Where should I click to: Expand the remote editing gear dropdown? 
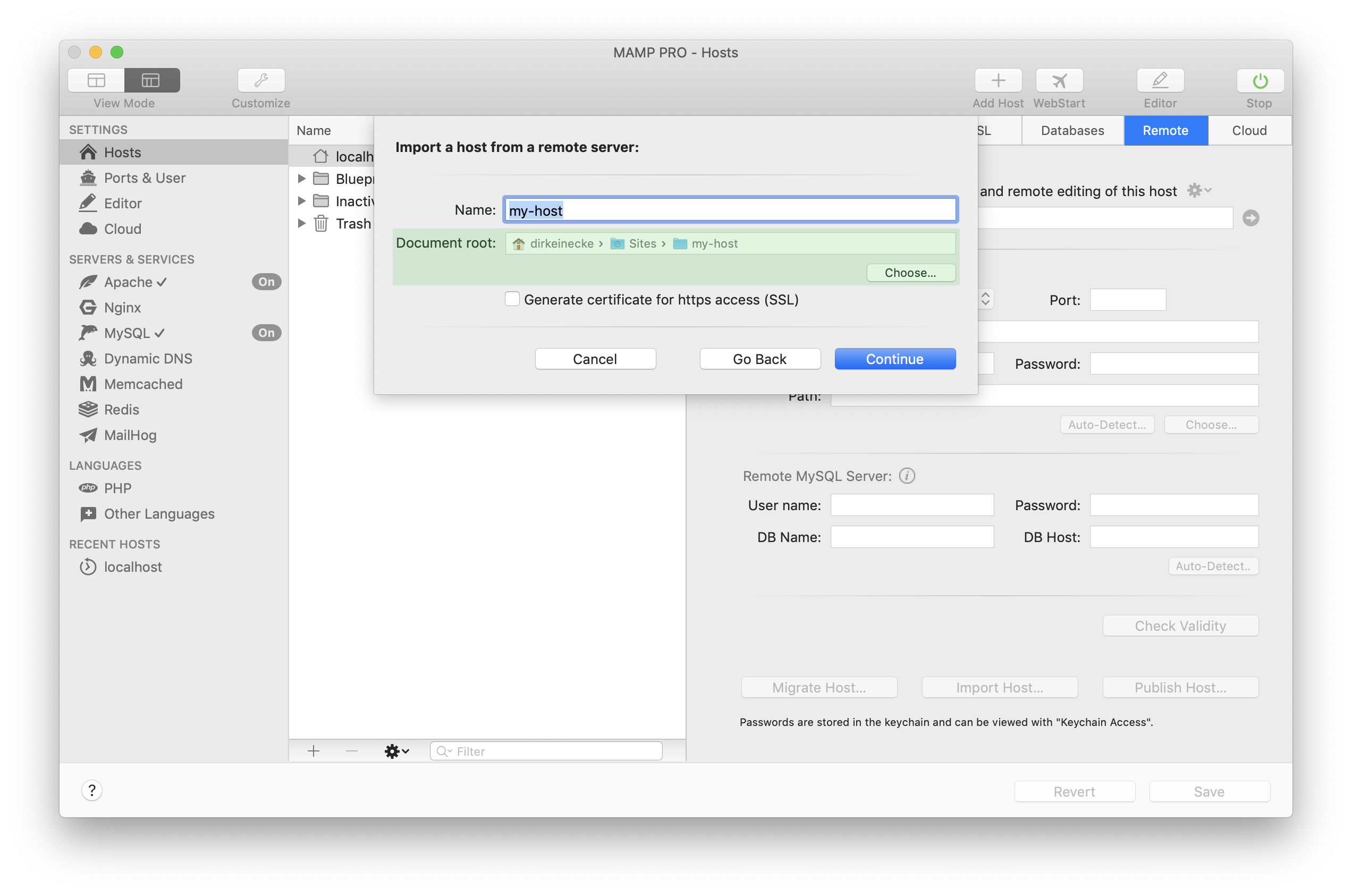point(1199,190)
